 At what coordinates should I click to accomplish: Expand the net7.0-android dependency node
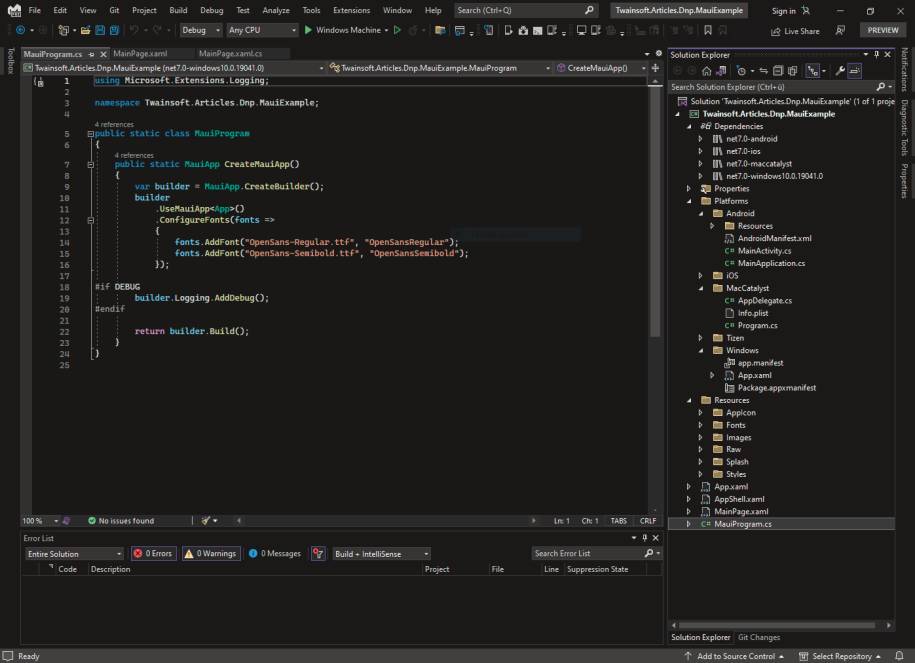(x=700, y=139)
